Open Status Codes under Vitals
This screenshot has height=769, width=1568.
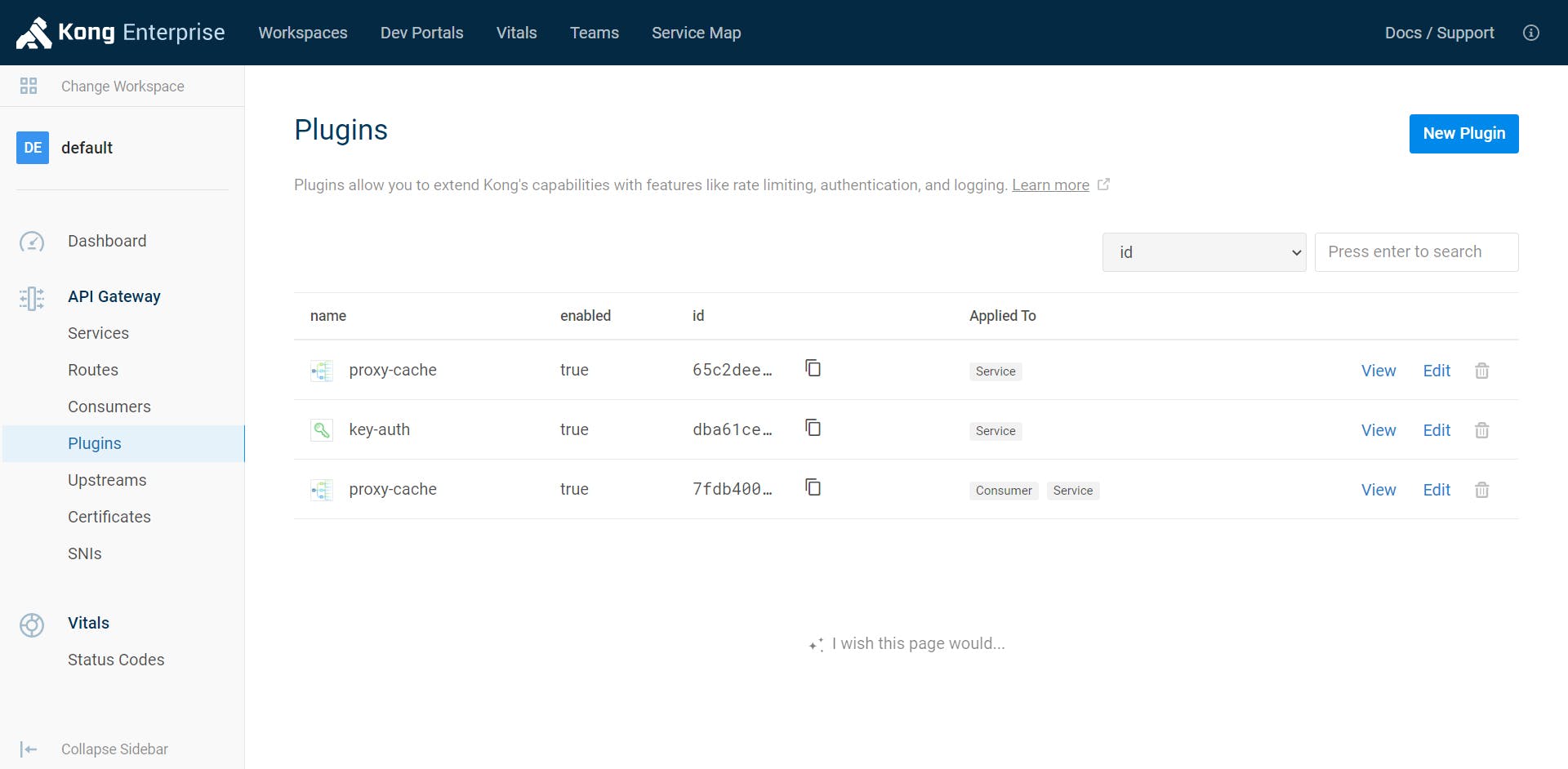116,660
